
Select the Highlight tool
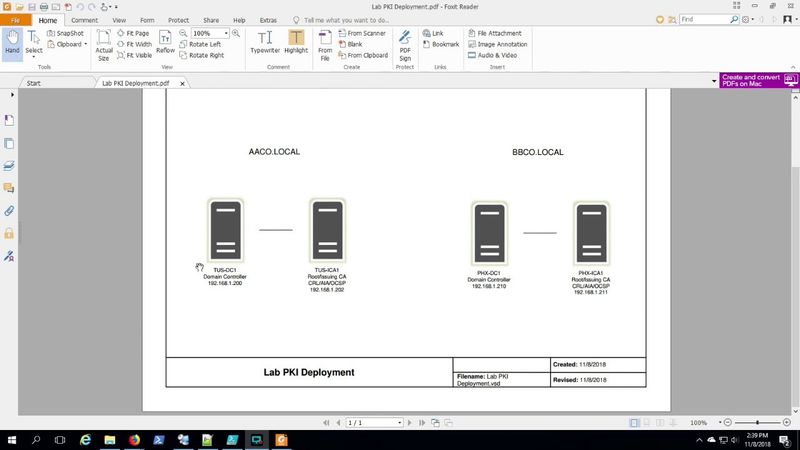pos(296,42)
